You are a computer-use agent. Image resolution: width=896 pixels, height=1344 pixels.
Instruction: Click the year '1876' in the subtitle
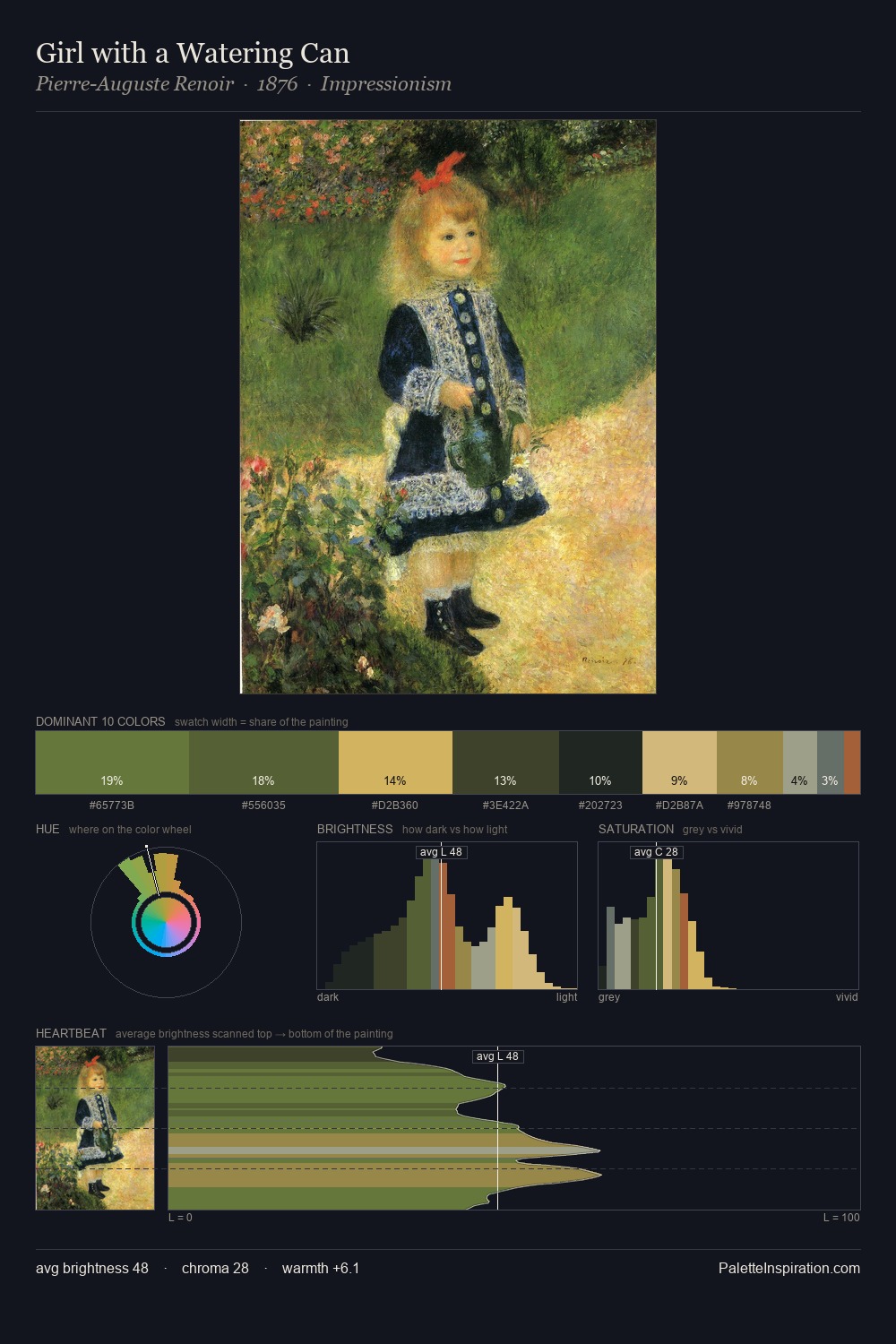tap(277, 84)
